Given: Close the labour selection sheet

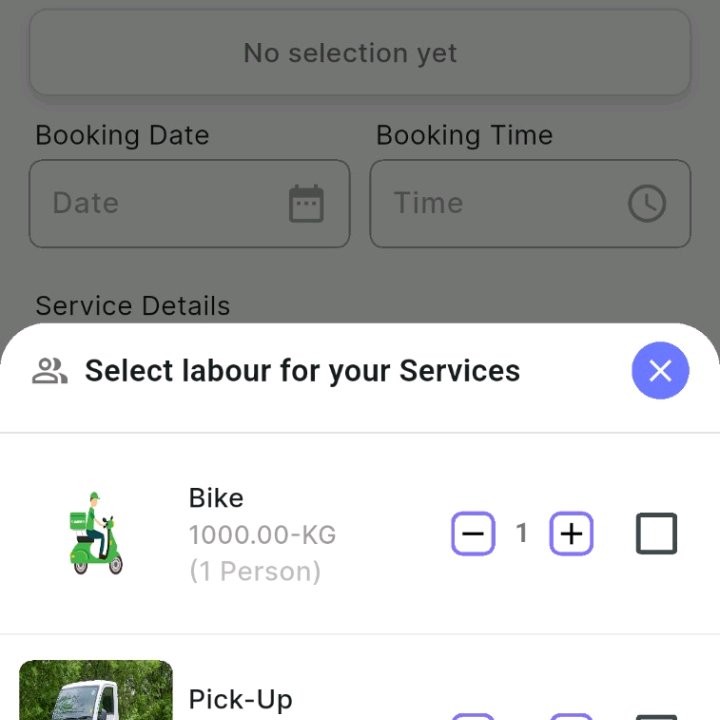Looking at the screenshot, I should coord(660,371).
